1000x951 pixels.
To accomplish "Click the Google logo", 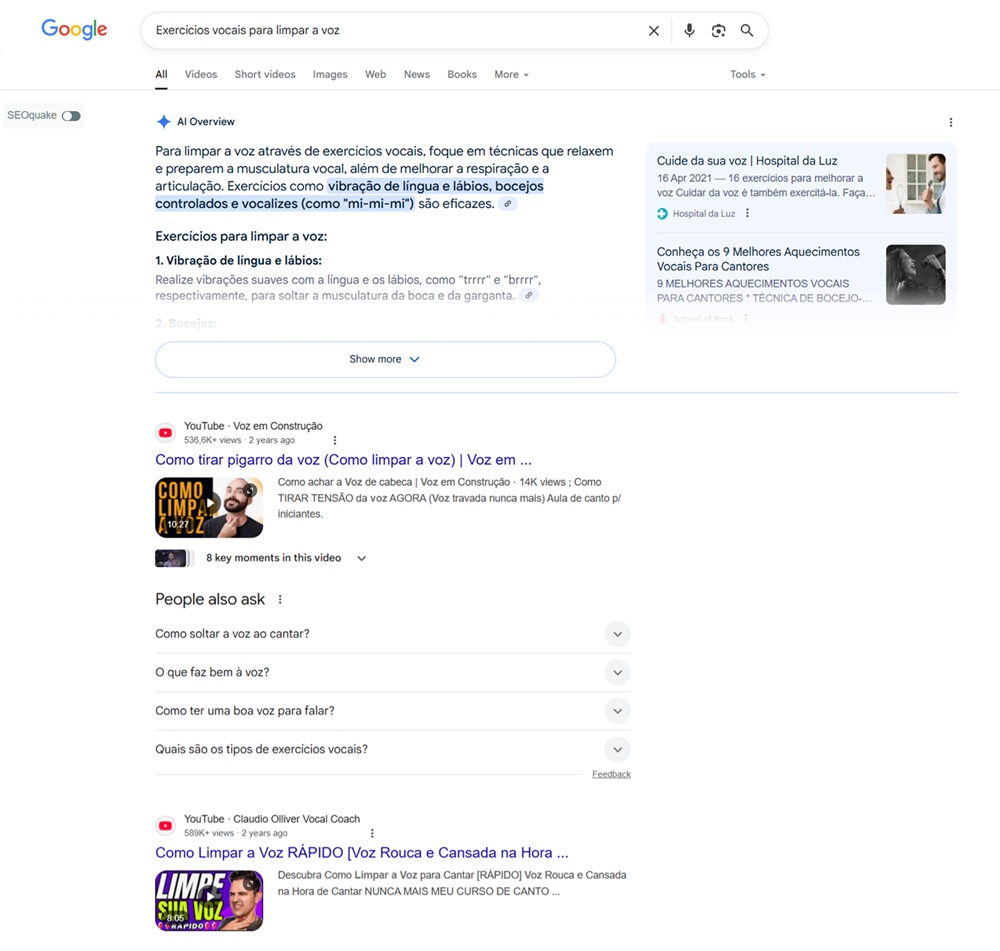I will point(74,30).
